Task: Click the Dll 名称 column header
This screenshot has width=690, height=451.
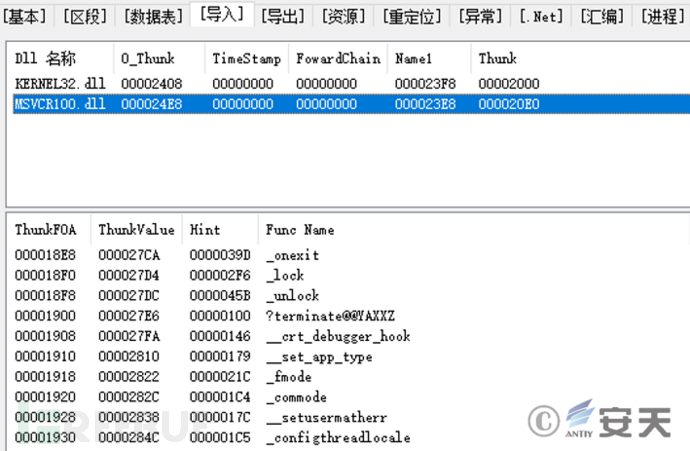Action: (45, 58)
